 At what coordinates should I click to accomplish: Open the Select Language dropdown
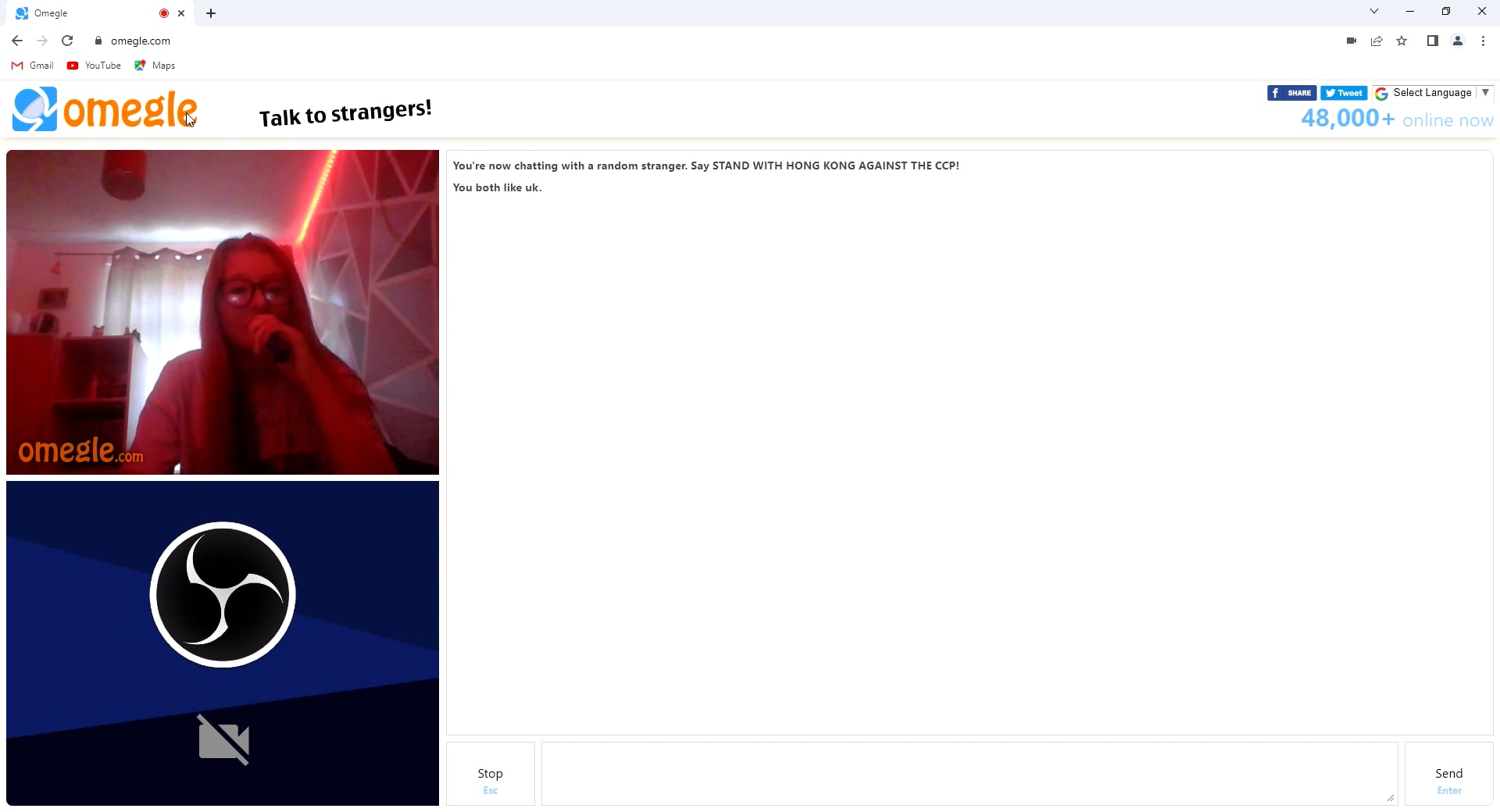pos(1434,92)
